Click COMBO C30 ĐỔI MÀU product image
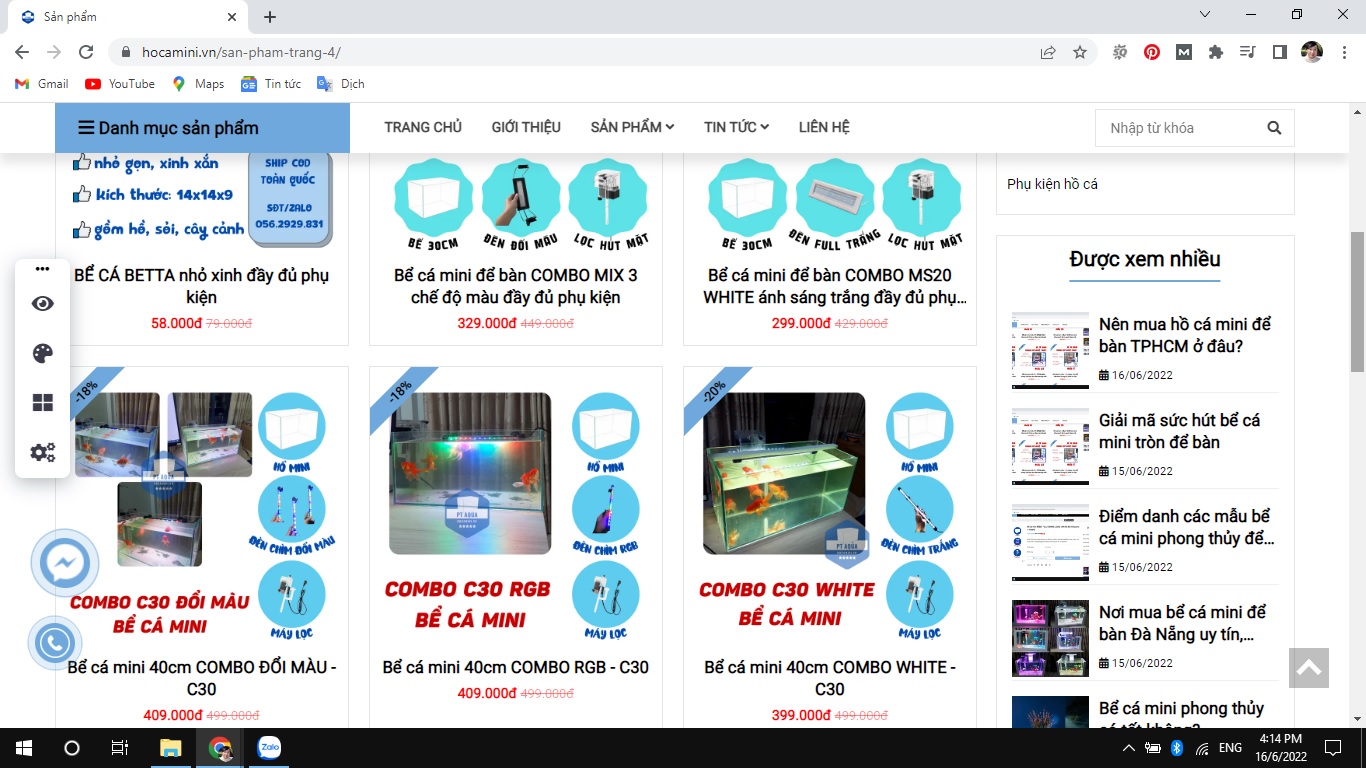The height and width of the screenshot is (768, 1366). coord(201,512)
